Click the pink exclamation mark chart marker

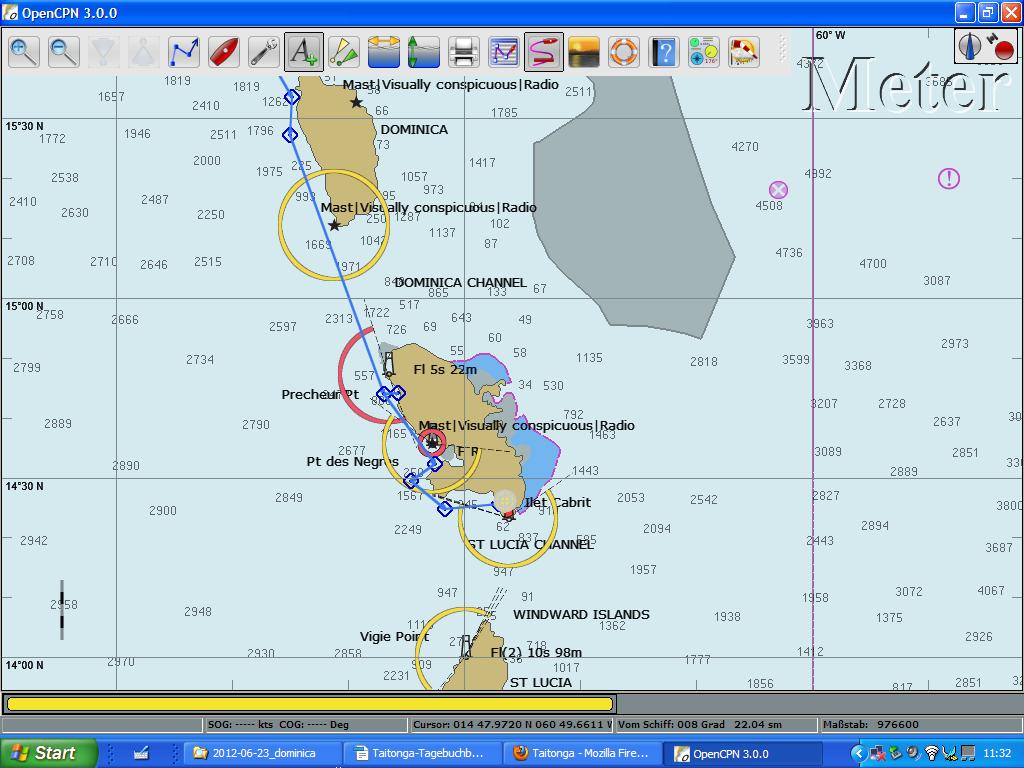point(949,178)
